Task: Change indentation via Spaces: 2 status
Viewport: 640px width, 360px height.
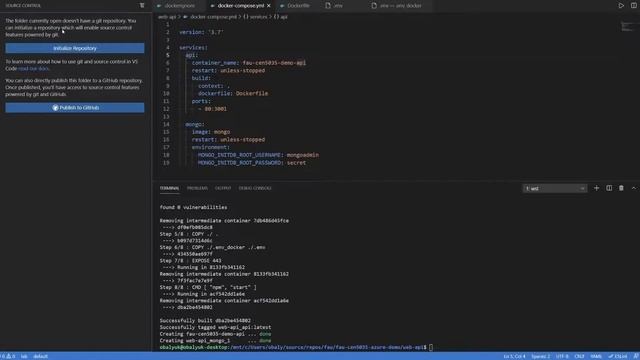Action: click(541, 356)
